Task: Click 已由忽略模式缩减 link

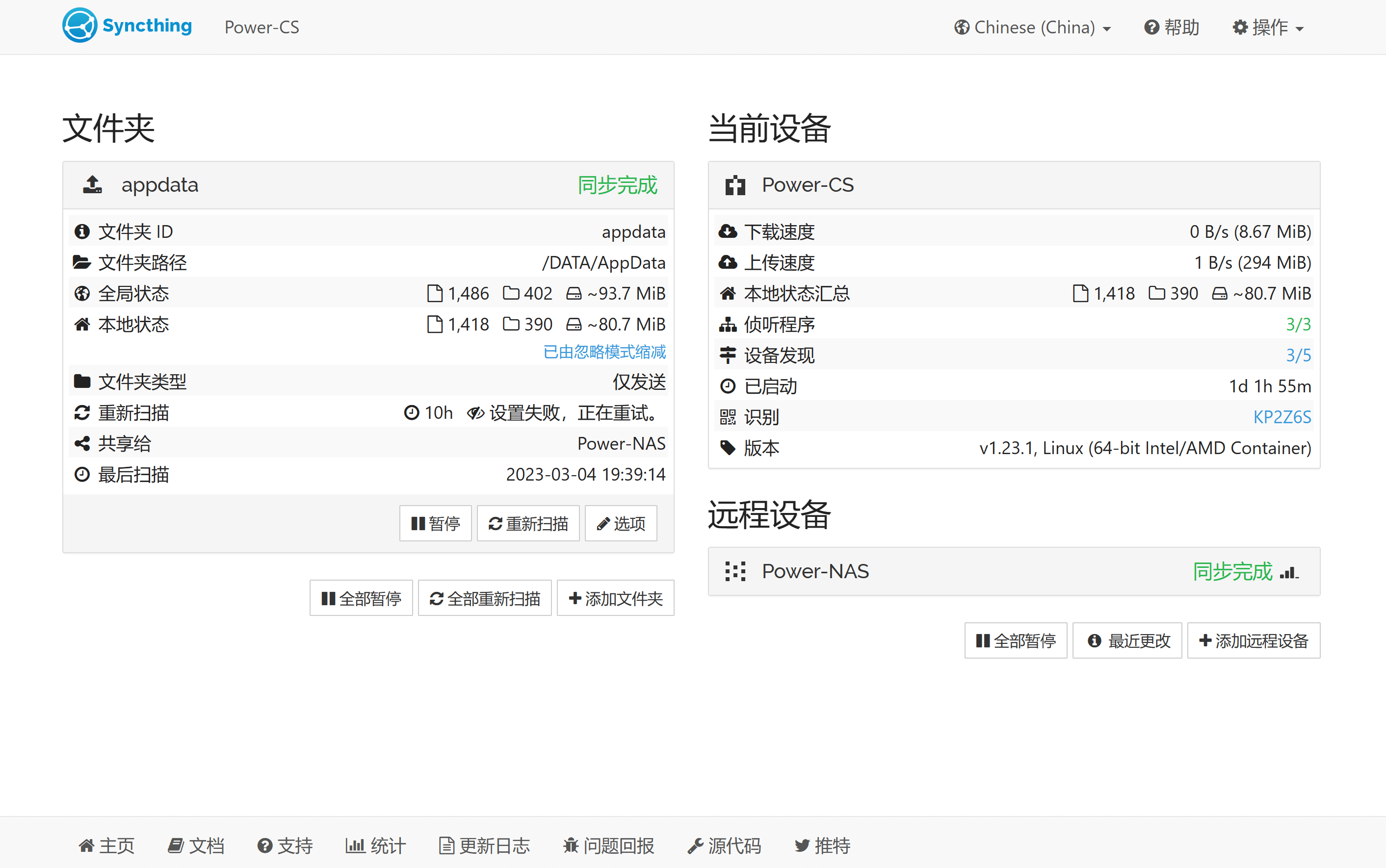Action: (x=604, y=351)
